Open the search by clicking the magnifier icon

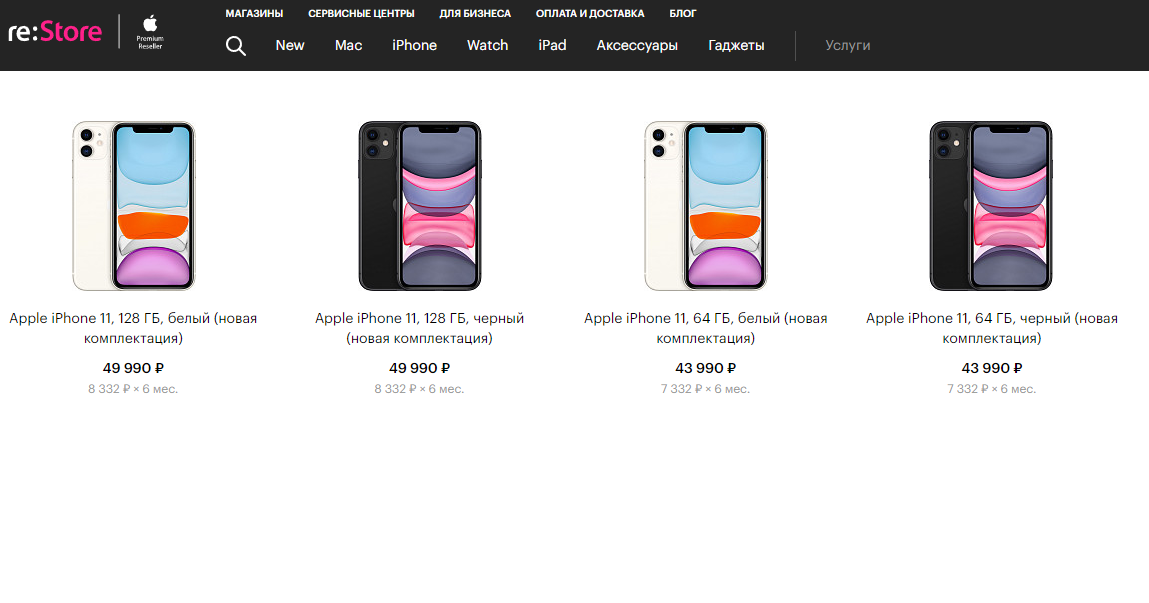tap(236, 46)
